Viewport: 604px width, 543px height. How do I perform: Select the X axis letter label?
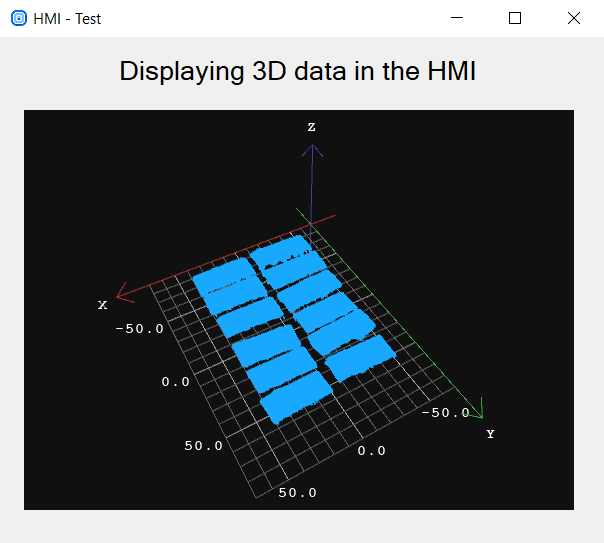[102, 305]
